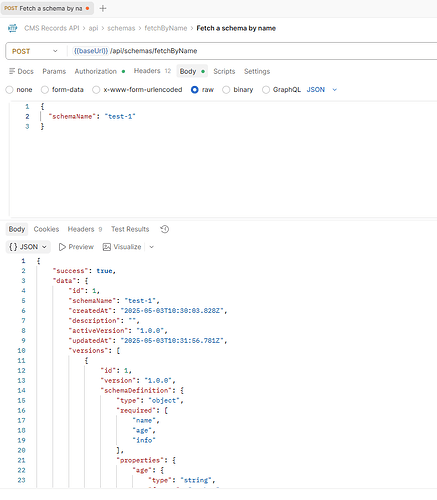Select the GraphQL body type radio

click(266, 90)
